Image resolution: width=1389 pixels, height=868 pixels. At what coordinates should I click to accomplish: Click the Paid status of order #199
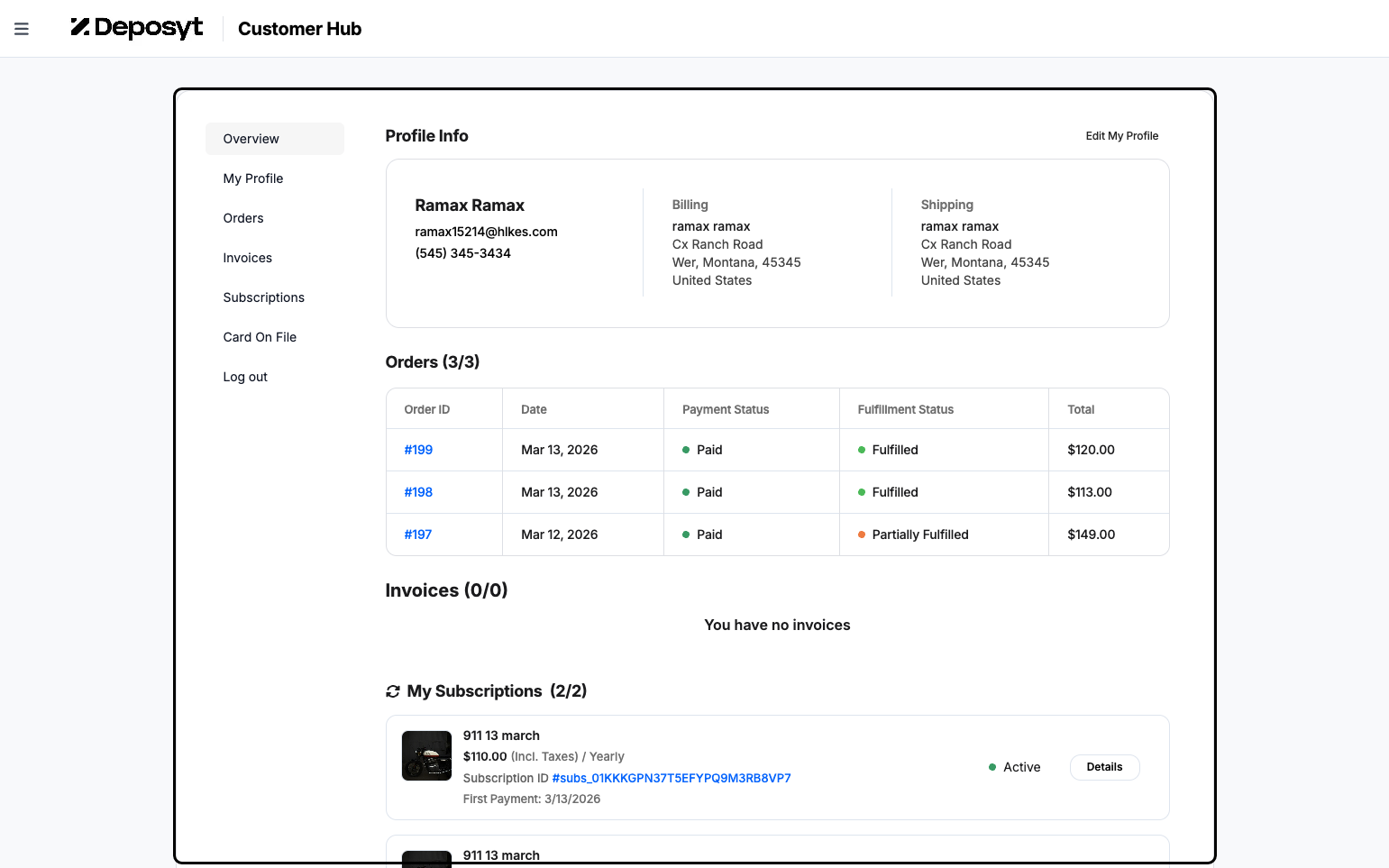pyautogui.click(x=709, y=450)
